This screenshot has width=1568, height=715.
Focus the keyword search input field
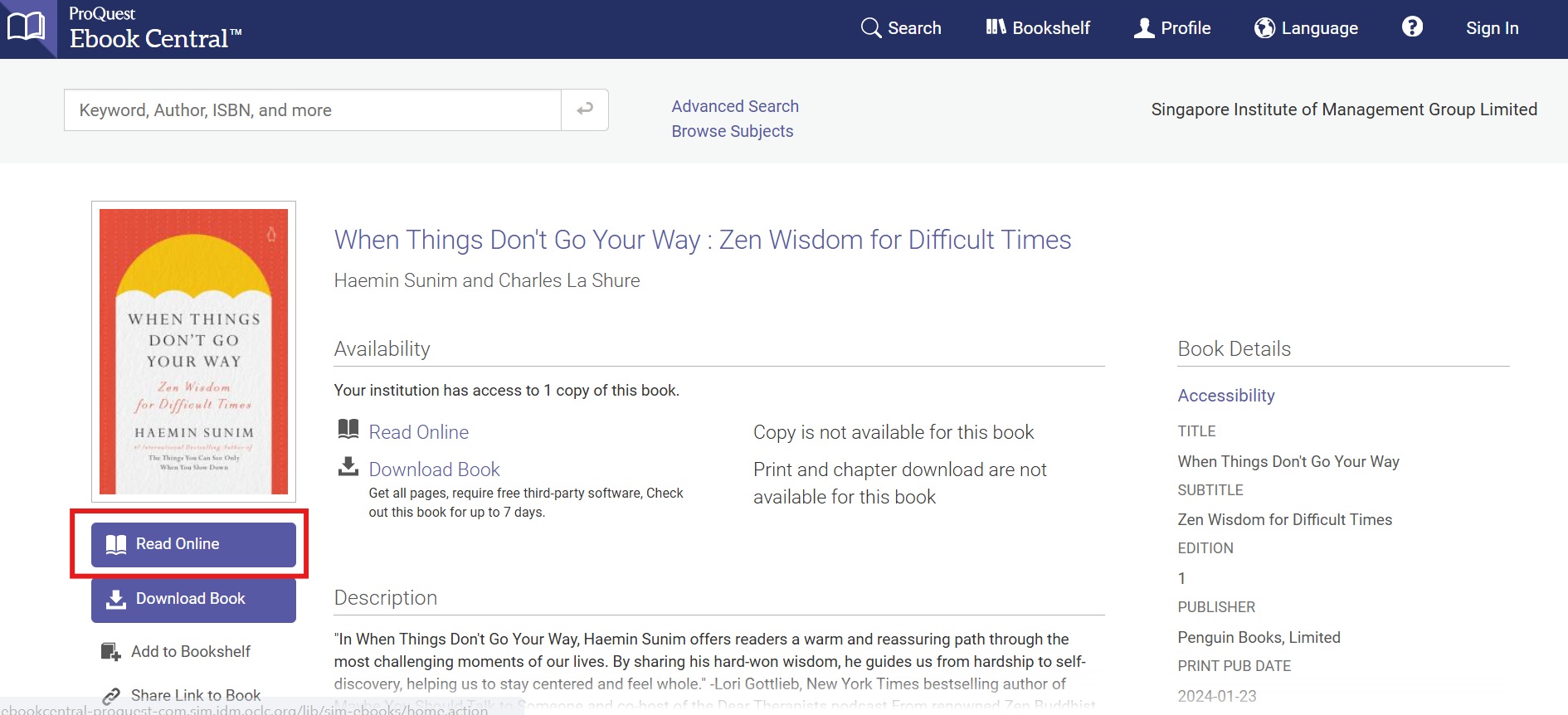(313, 110)
